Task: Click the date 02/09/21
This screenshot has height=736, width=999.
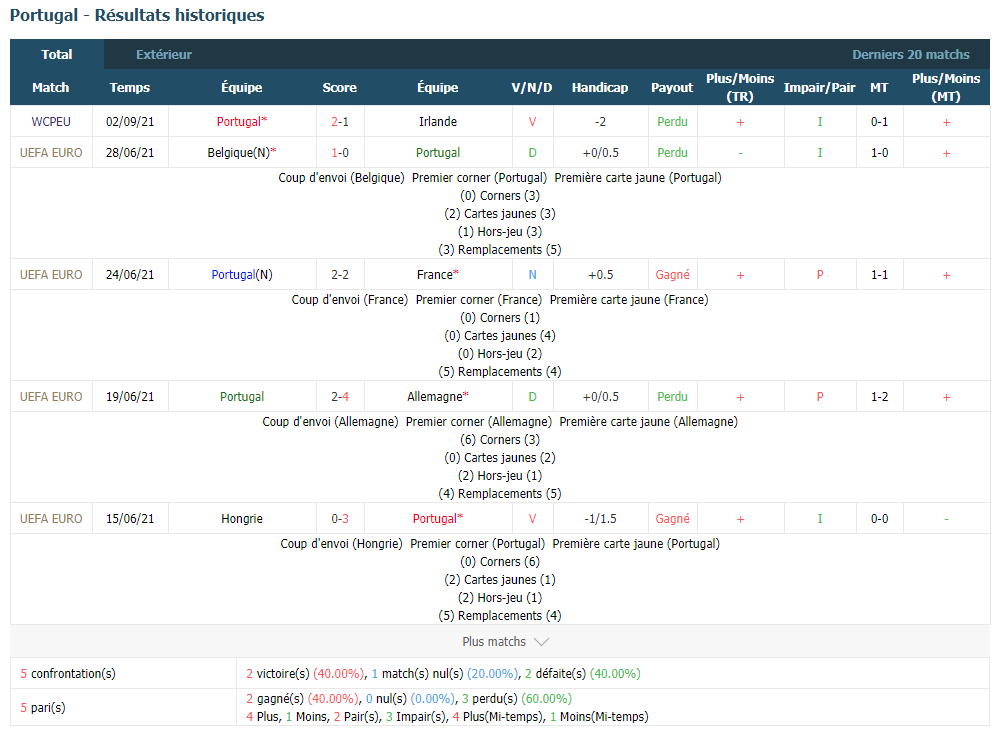Action: [x=130, y=121]
